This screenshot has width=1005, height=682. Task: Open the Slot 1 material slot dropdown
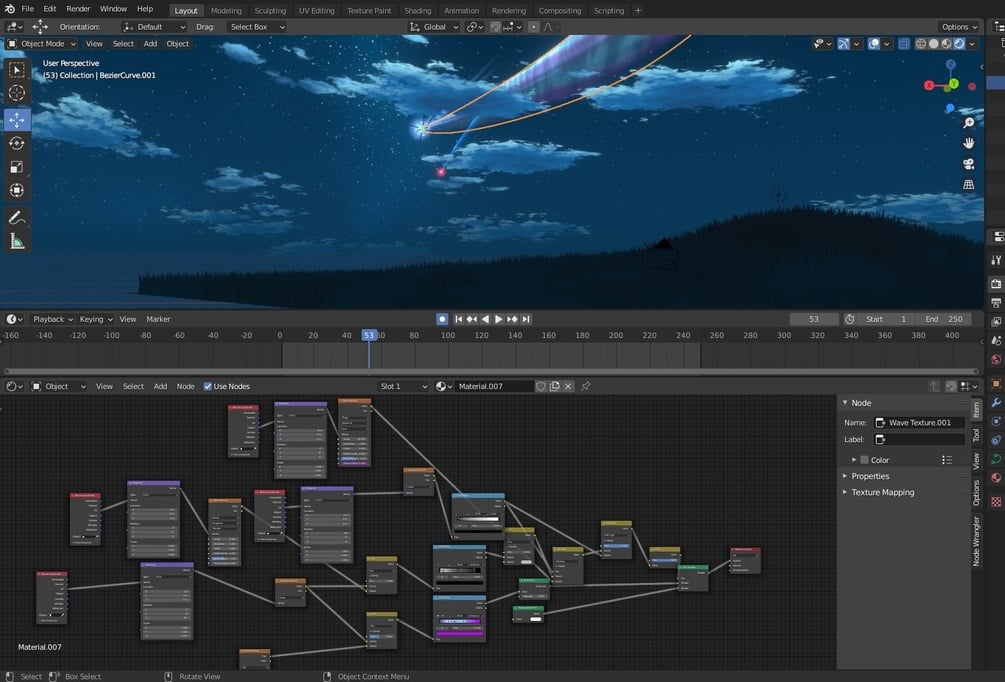[x=403, y=386]
